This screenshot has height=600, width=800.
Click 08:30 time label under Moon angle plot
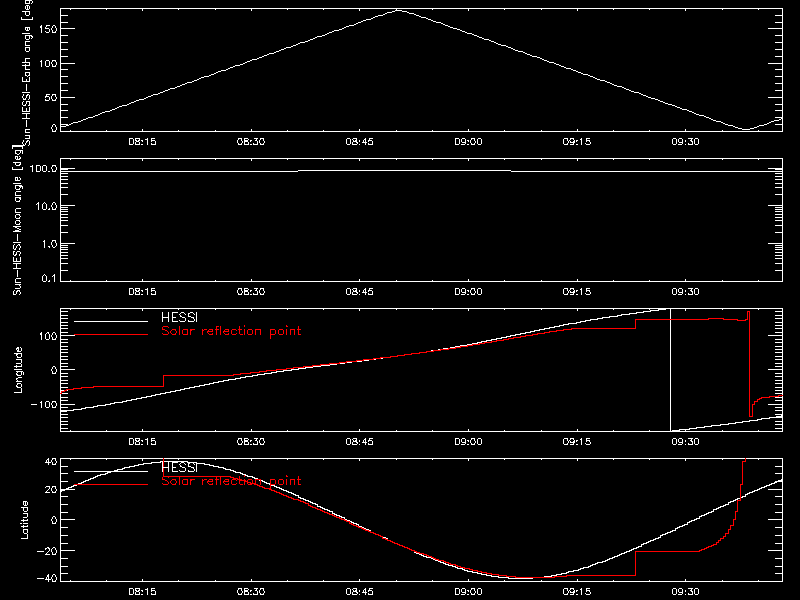[x=251, y=291]
